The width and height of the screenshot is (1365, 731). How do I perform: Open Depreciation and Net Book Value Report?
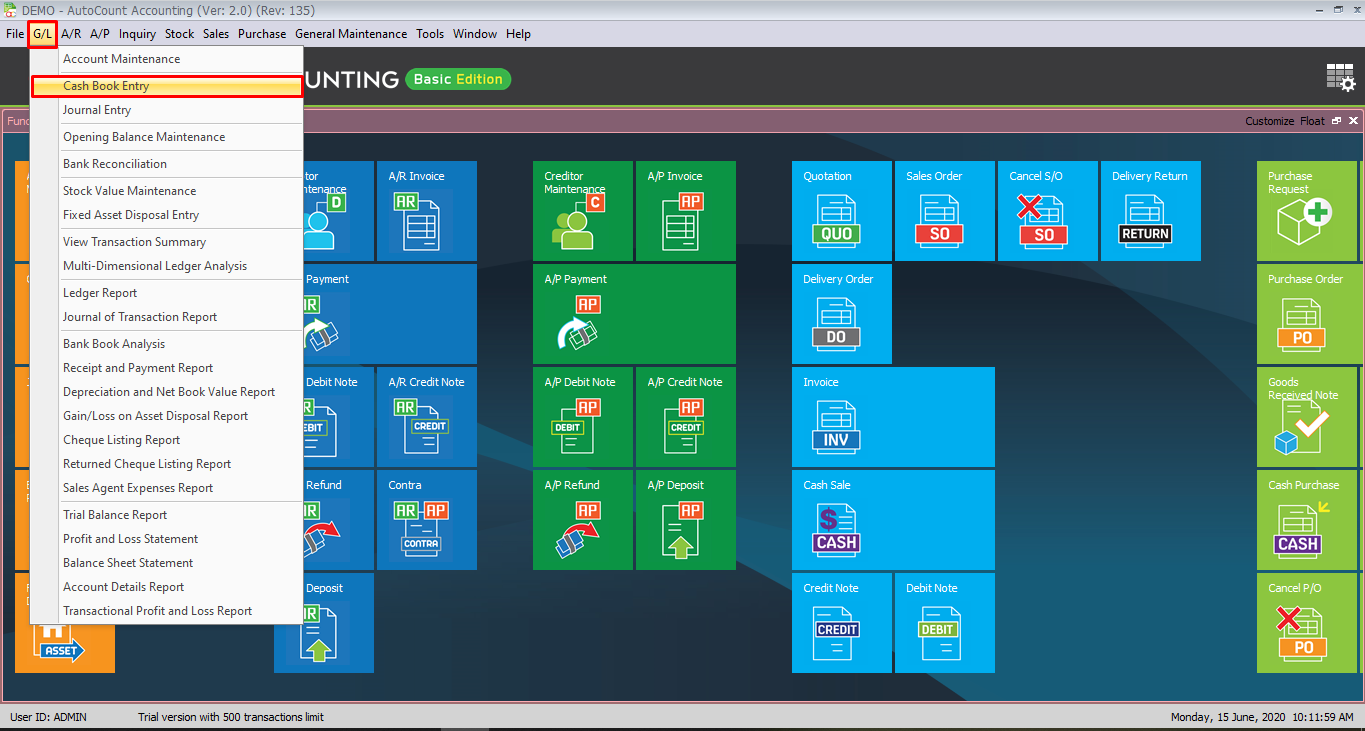pos(167,392)
